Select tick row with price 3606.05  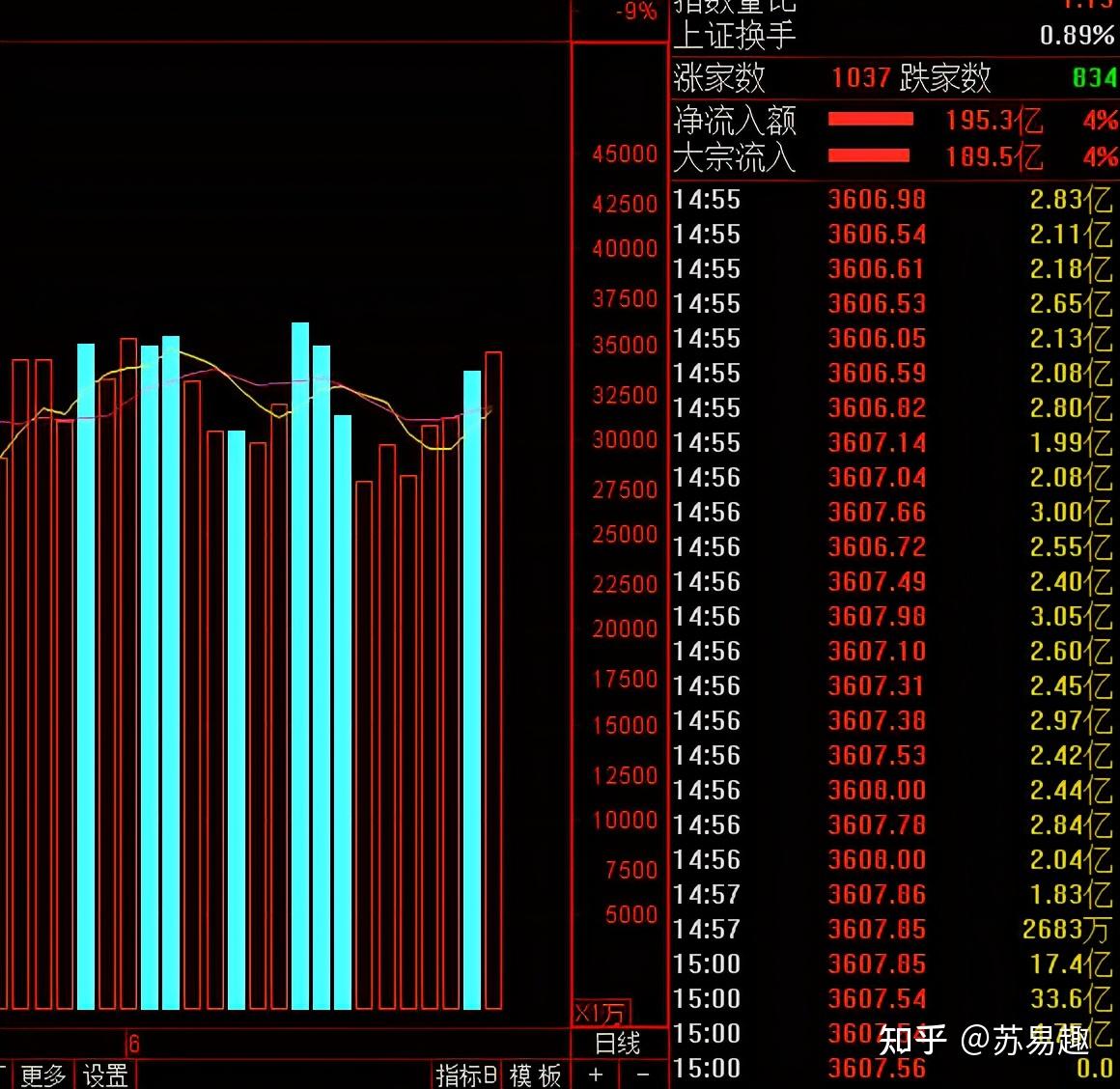click(x=894, y=338)
